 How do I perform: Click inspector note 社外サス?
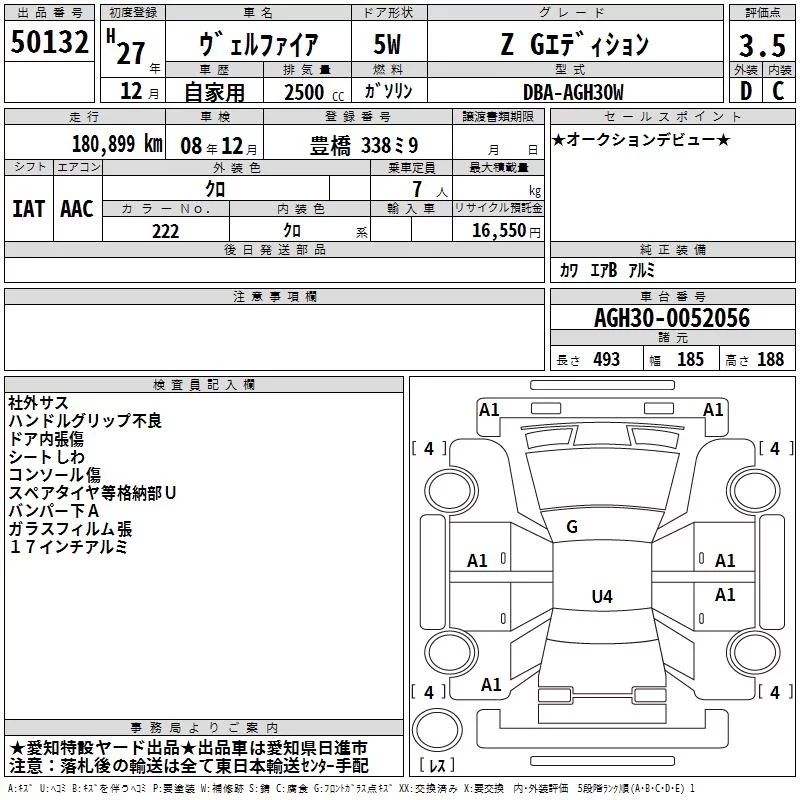(38, 403)
